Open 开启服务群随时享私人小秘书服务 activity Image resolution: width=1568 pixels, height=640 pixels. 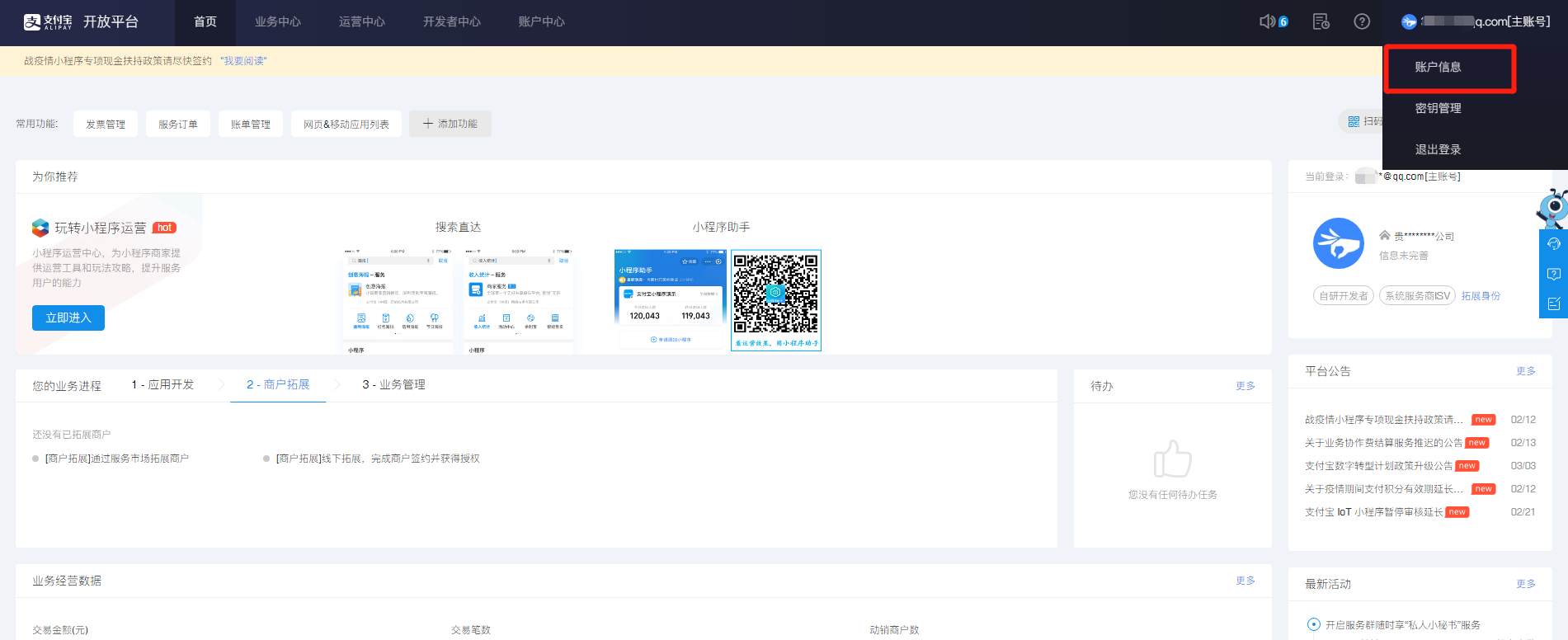click(x=1403, y=625)
